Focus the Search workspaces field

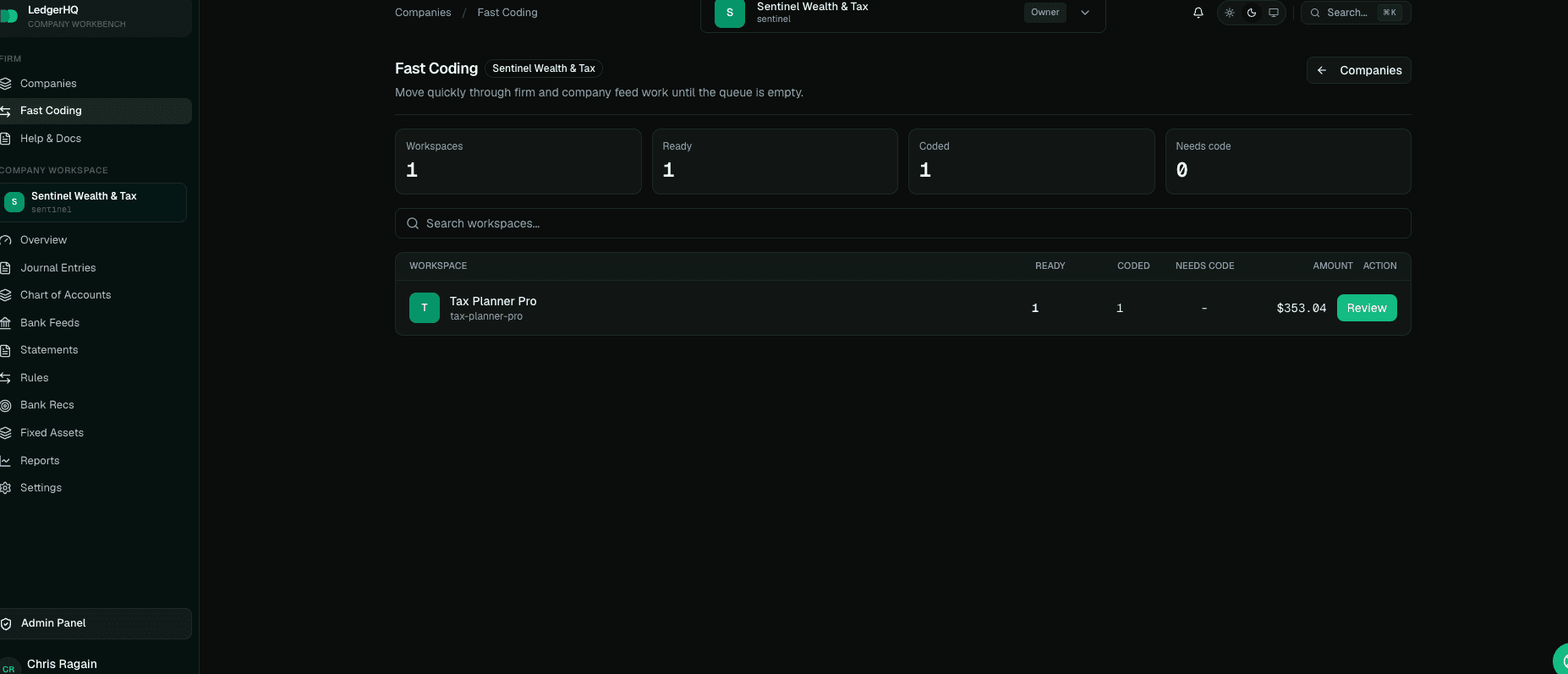tap(902, 223)
